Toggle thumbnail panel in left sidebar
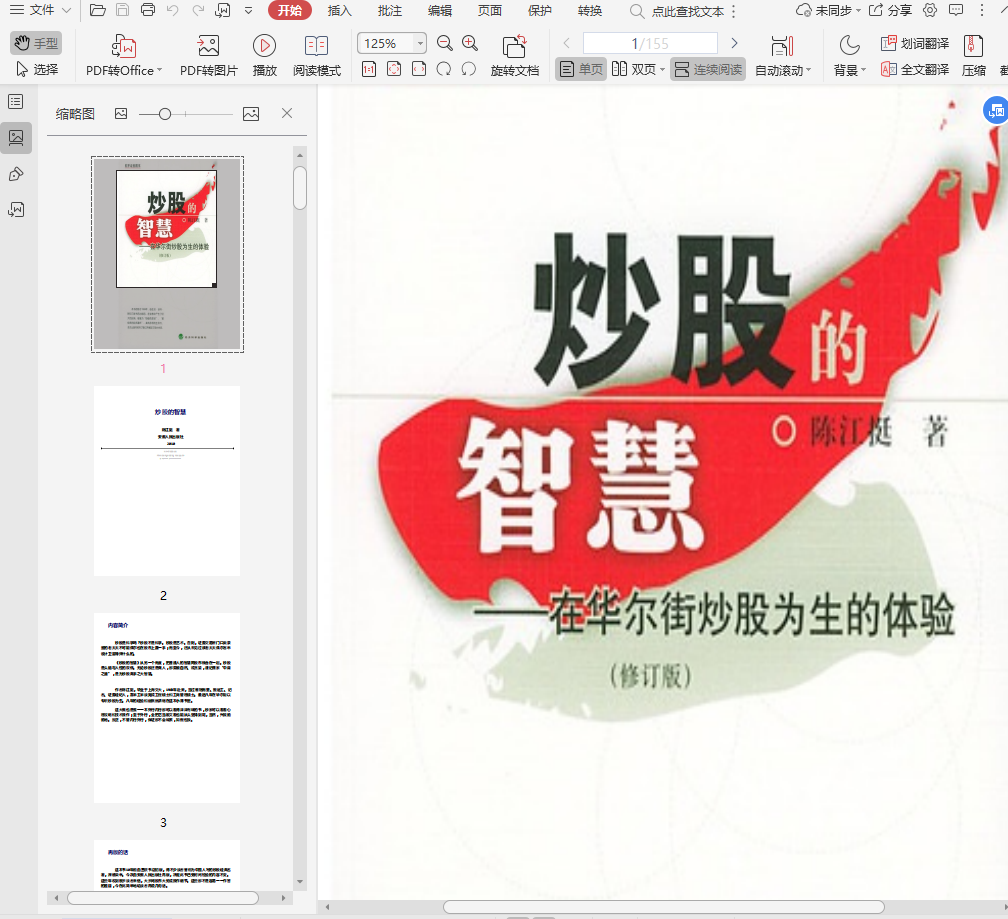This screenshot has width=1008, height=919. coord(16,138)
